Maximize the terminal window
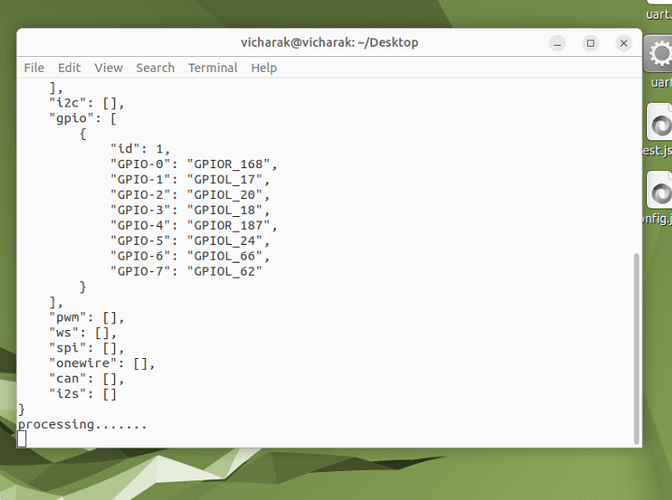Image resolution: width=672 pixels, height=500 pixels. pos(591,43)
